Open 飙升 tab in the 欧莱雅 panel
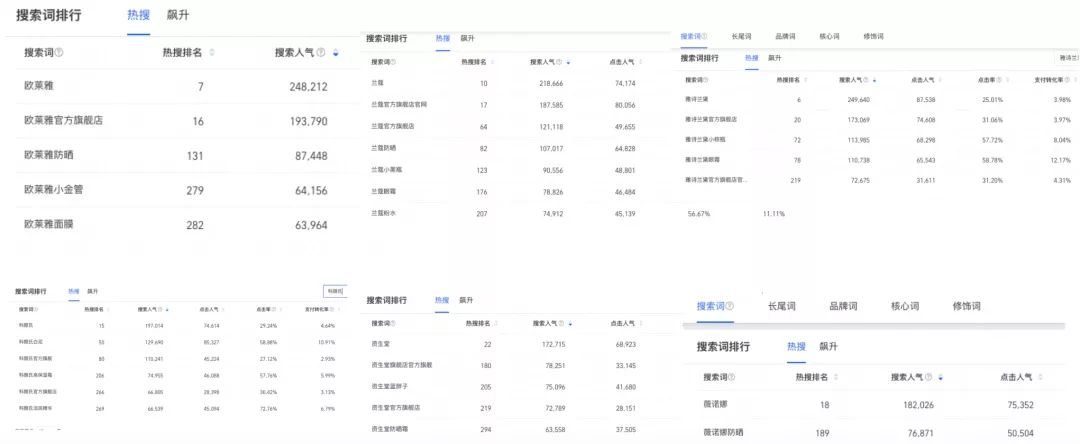This screenshot has height=444, width=1080. (x=178, y=15)
